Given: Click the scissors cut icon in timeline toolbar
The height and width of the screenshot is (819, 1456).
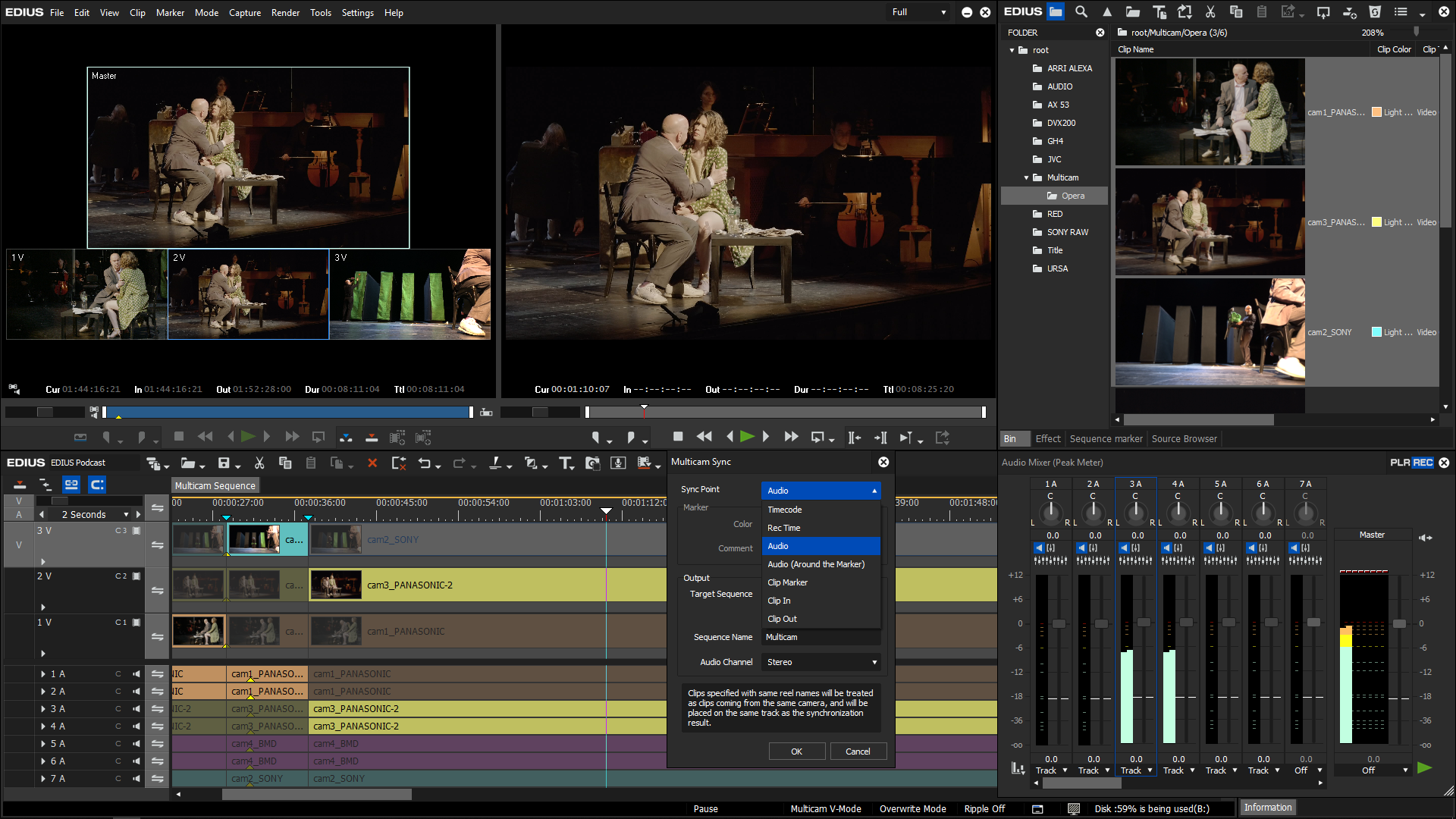Looking at the screenshot, I should [259, 463].
